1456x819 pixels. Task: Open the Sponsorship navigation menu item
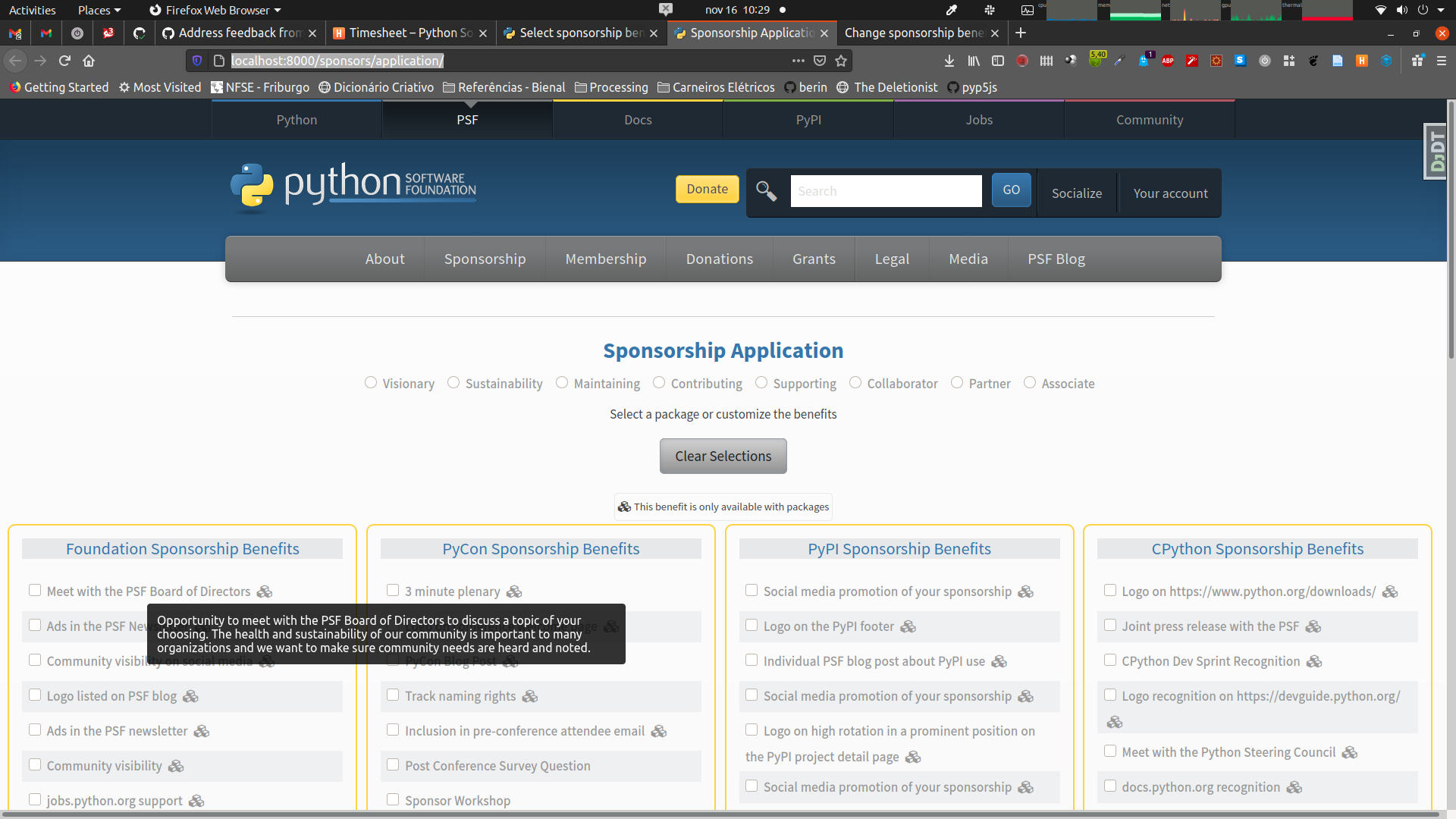click(x=485, y=259)
